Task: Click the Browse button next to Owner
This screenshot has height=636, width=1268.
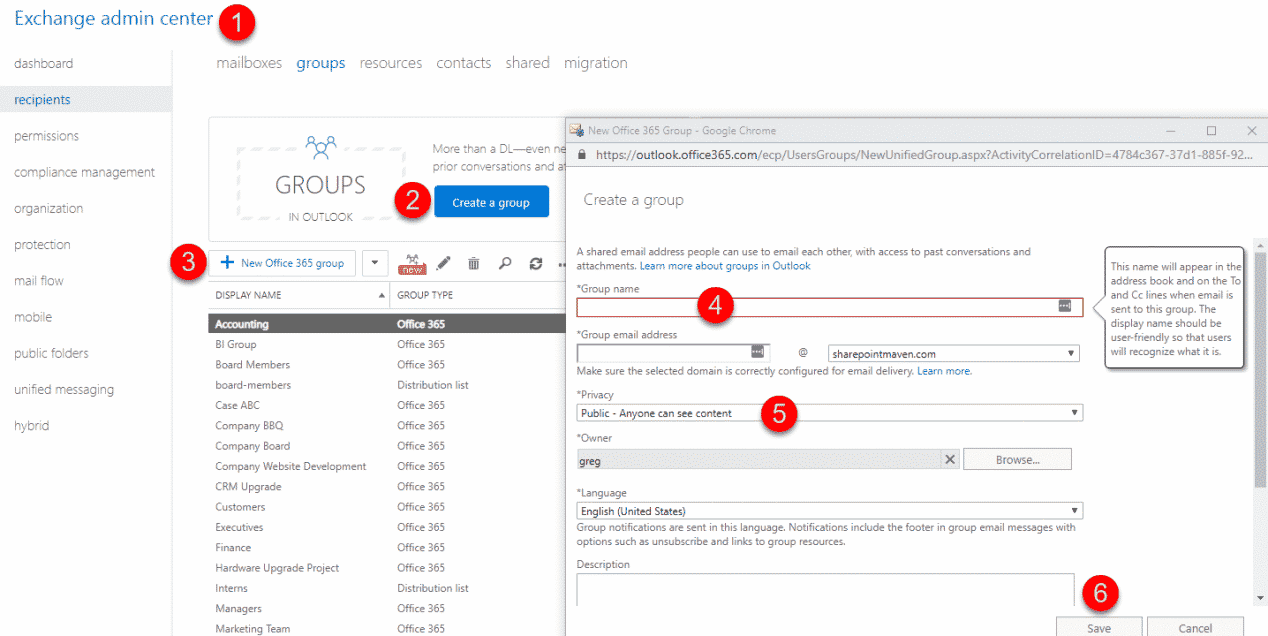Action: (x=1017, y=459)
